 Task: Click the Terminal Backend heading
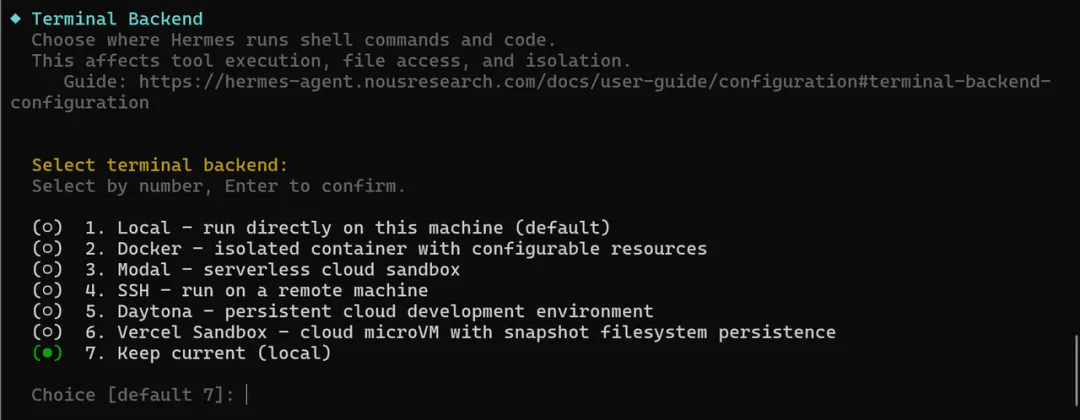[117, 19]
